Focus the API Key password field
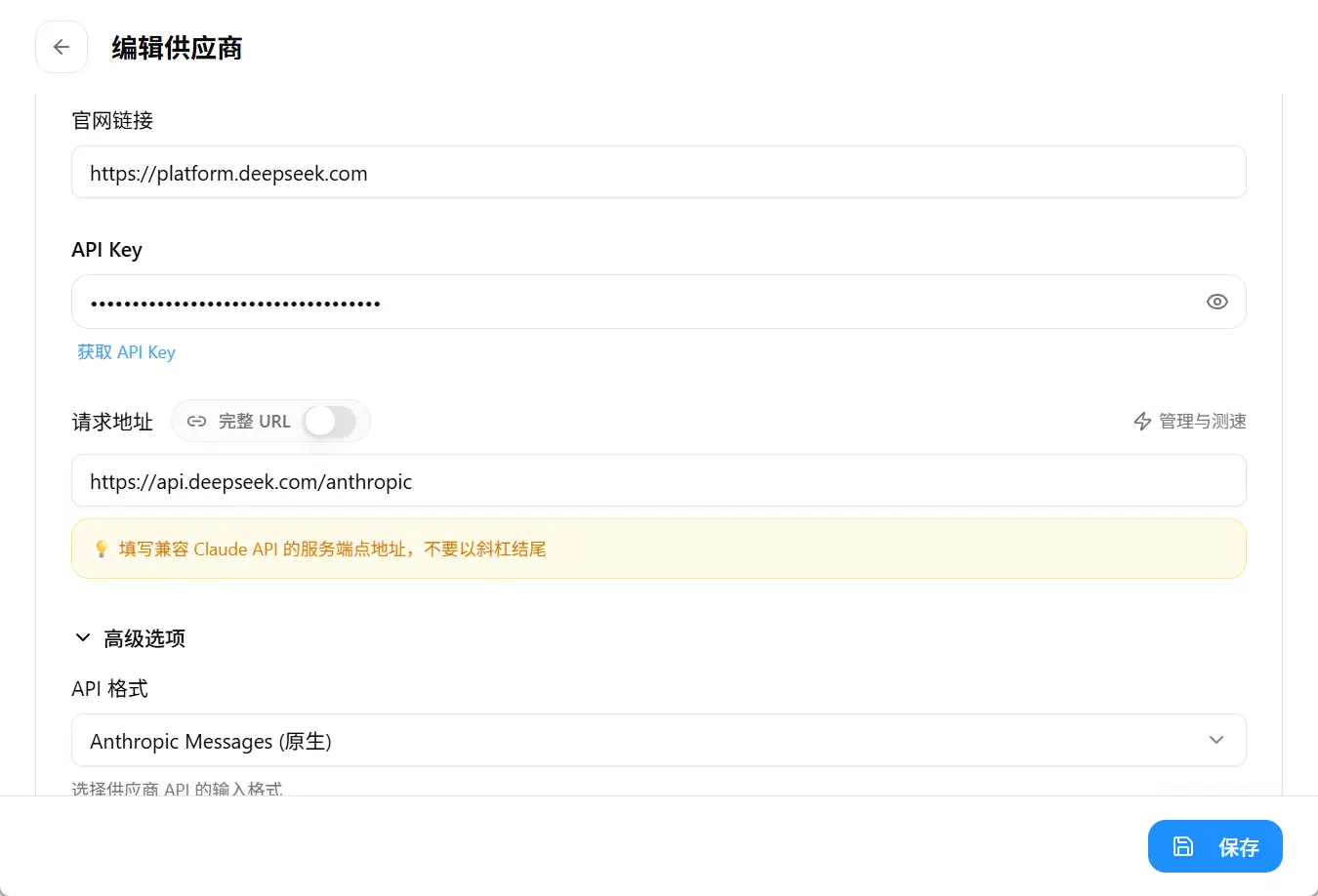 (x=659, y=302)
